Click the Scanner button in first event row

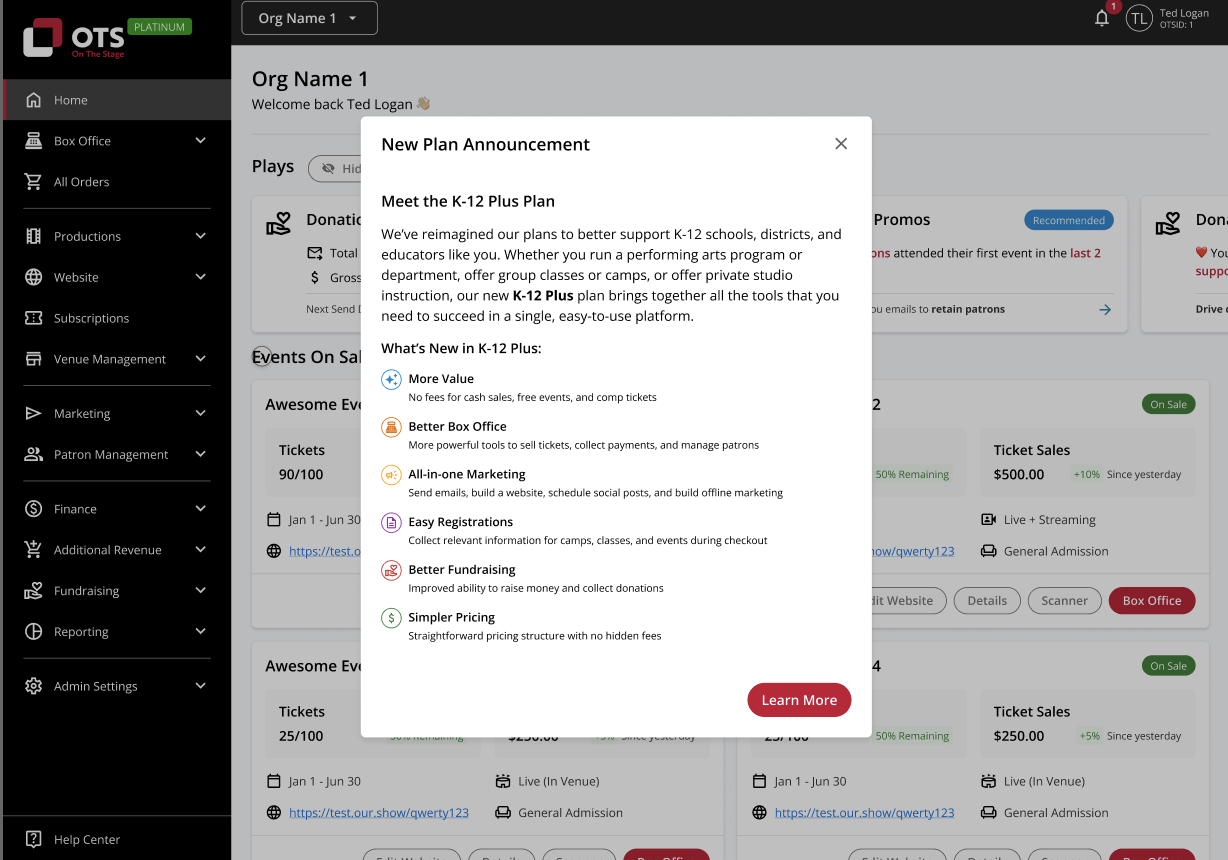point(1064,600)
